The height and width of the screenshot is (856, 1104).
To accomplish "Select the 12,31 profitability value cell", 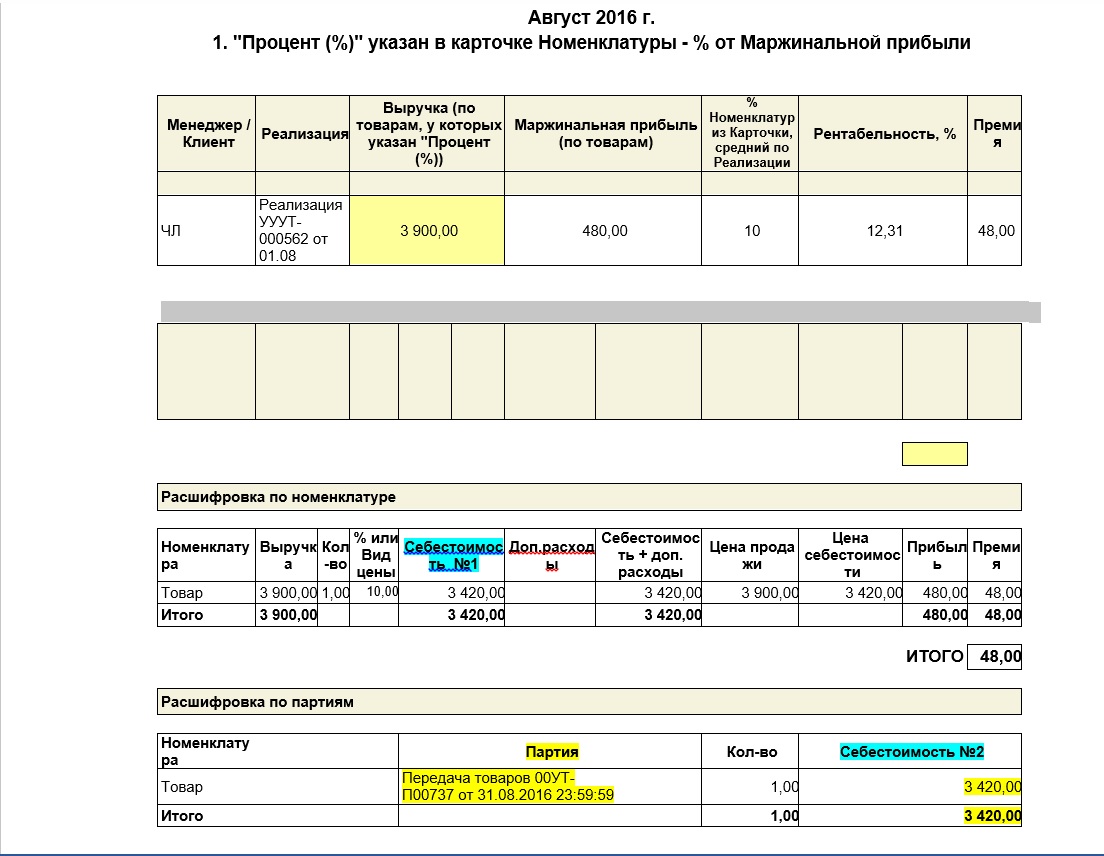I will pos(884,231).
